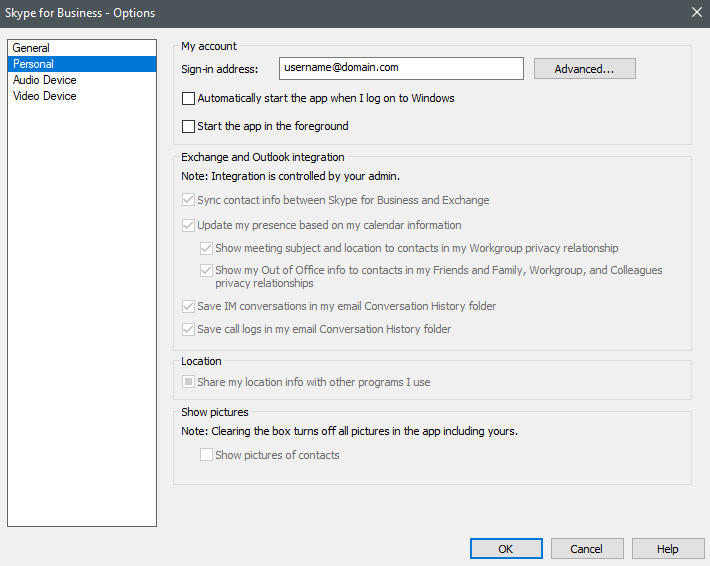Toggle Save IM conversations checkbox
The width and height of the screenshot is (710, 566).
pyautogui.click(x=188, y=307)
